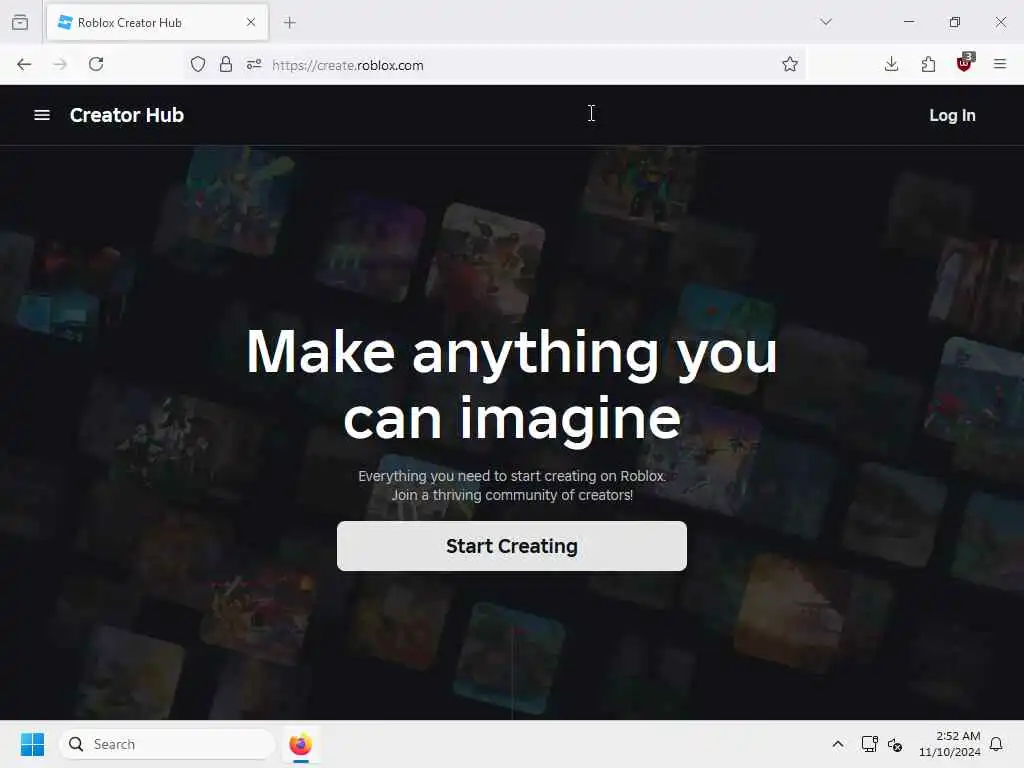Image resolution: width=1024 pixels, height=768 pixels.
Task: Click the Start Creating button
Action: pyautogui.click(x=511, y=546)
